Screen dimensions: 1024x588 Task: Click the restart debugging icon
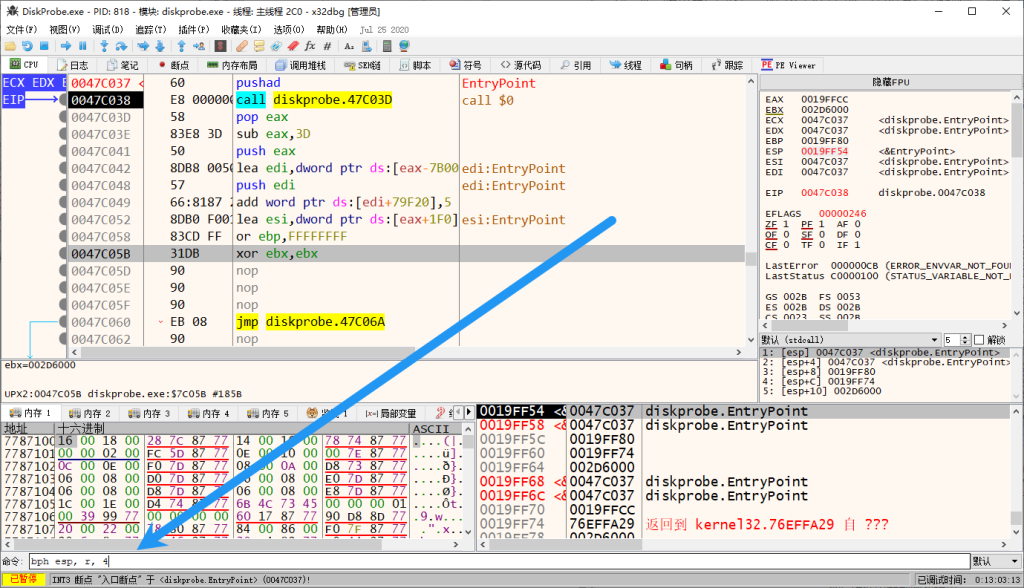[27, 46]
